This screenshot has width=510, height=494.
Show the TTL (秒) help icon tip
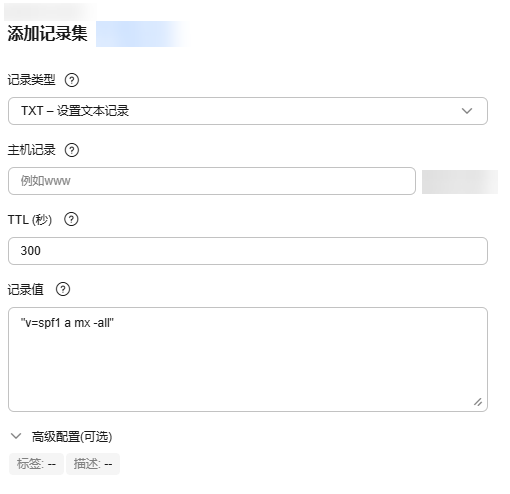coord(71,220)
